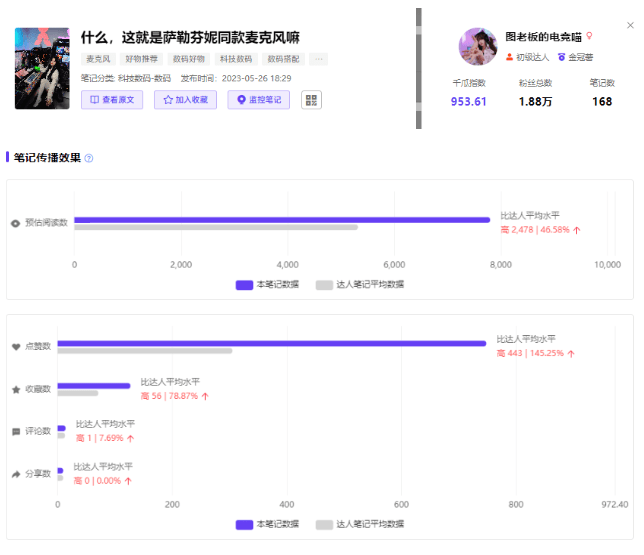Screen dimensions: 644x555
Task: Select the 数码好物 tag
Action: (x=189, y=59)
